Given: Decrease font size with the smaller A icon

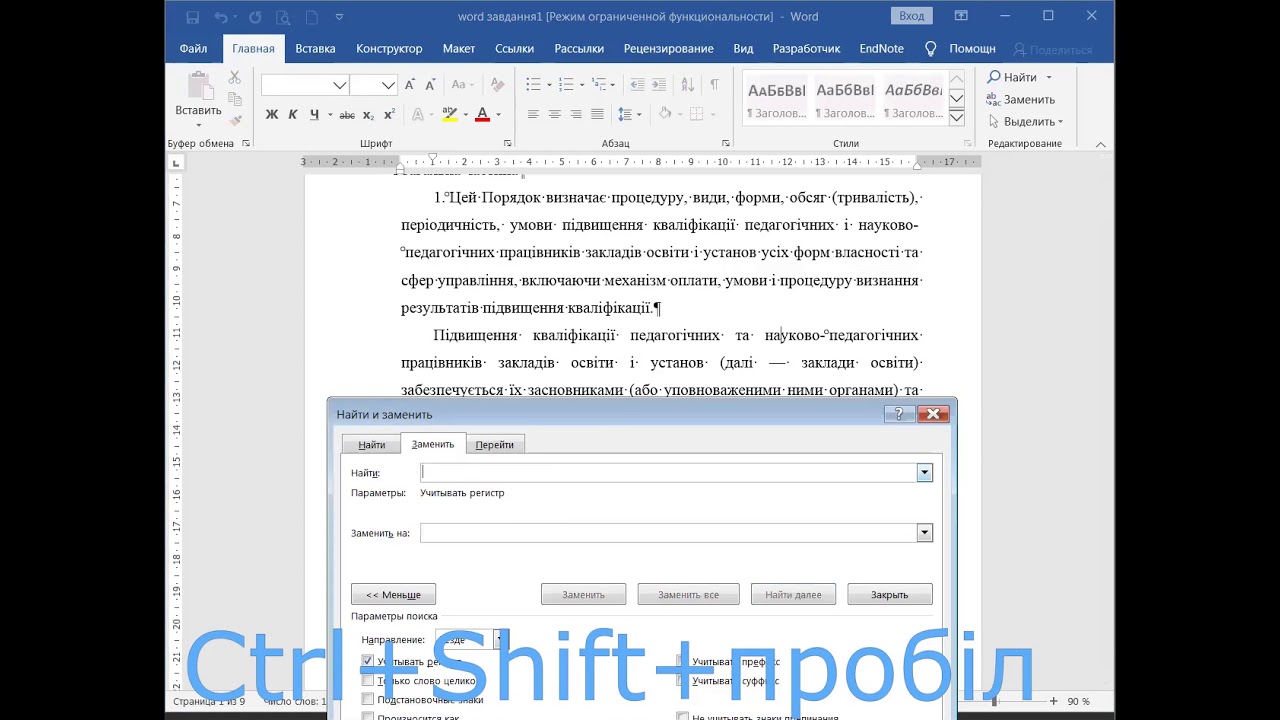Looking at the screenshot, I should 430,85.
